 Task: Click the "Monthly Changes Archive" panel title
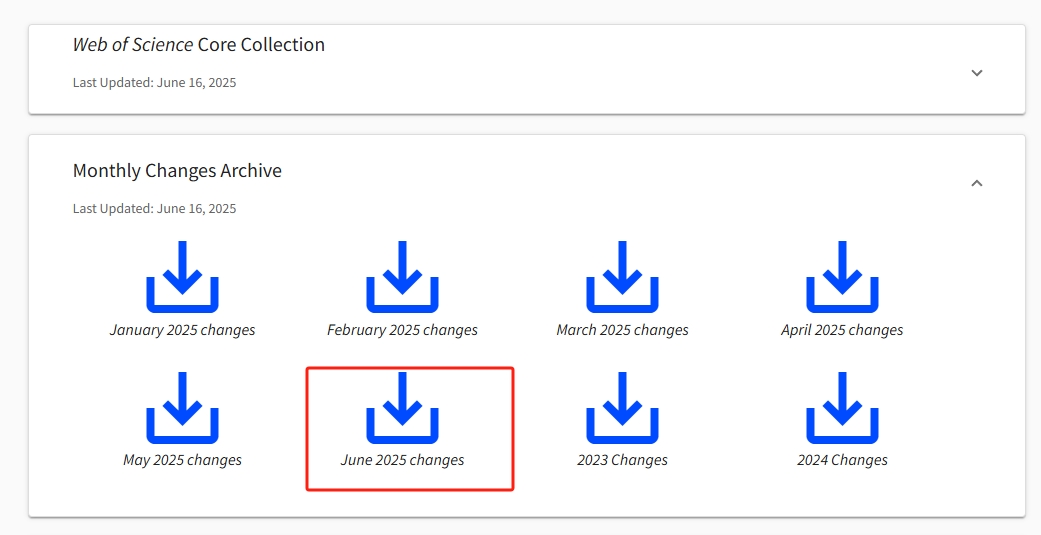click(x=177, y=171)
